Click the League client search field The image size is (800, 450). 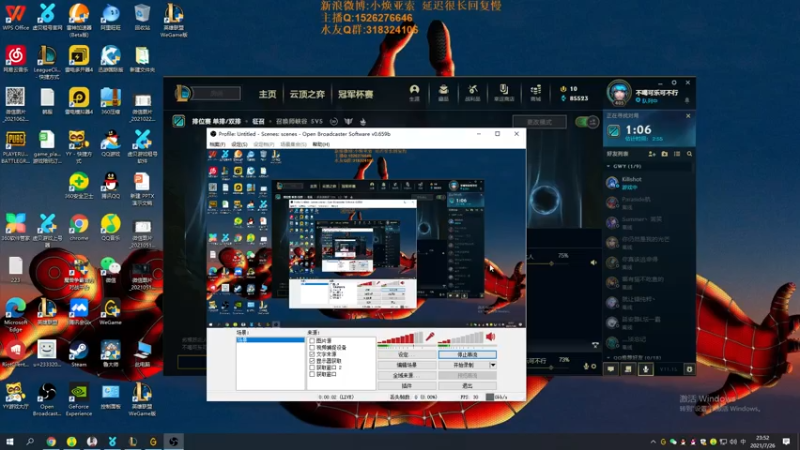[217, 93]
